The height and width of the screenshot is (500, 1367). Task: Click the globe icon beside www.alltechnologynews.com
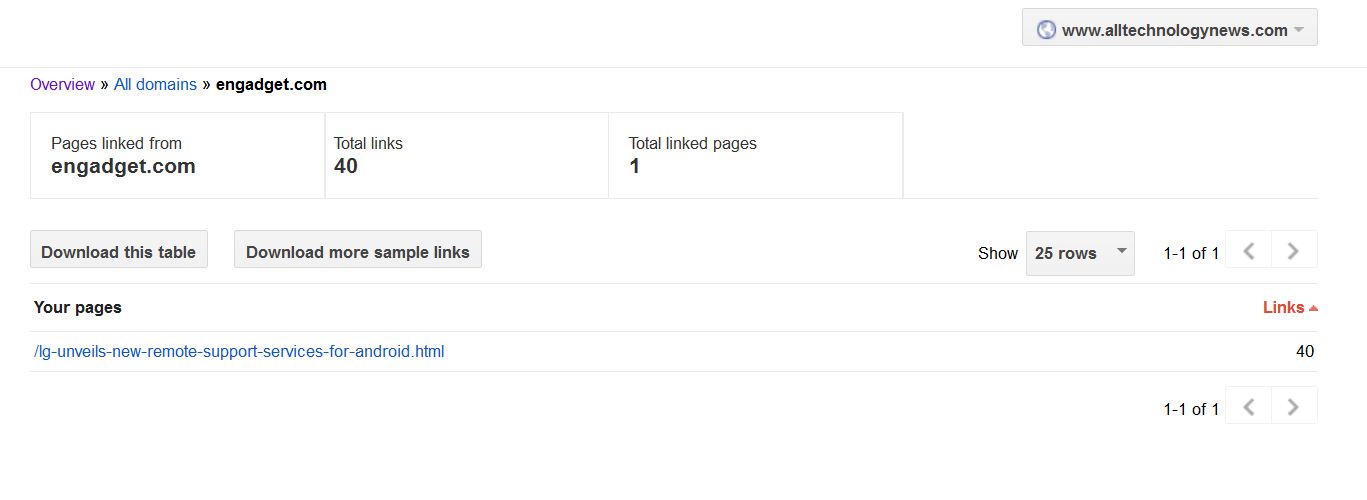[1046, 30]
